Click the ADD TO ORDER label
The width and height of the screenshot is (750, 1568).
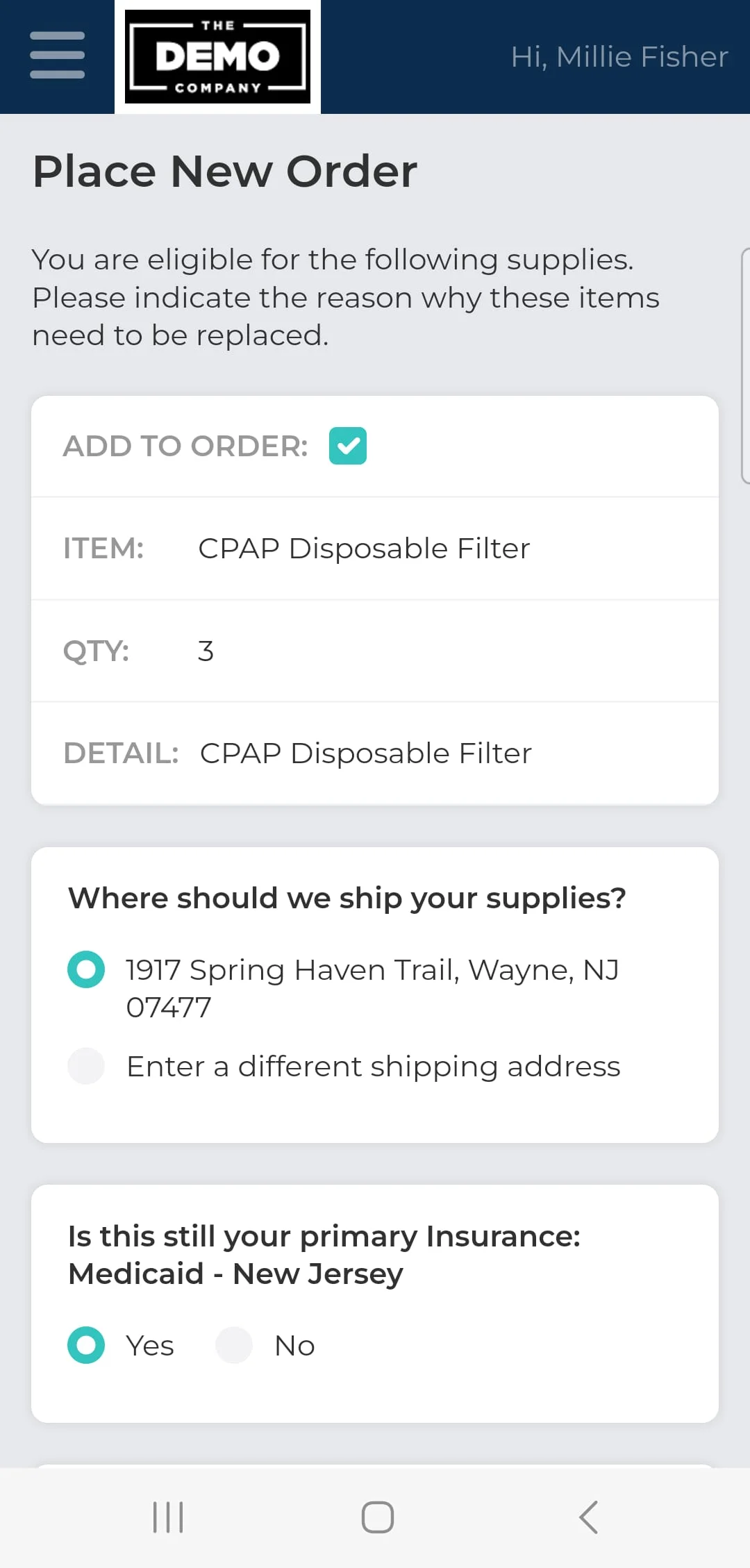click(x=185, y=446)
